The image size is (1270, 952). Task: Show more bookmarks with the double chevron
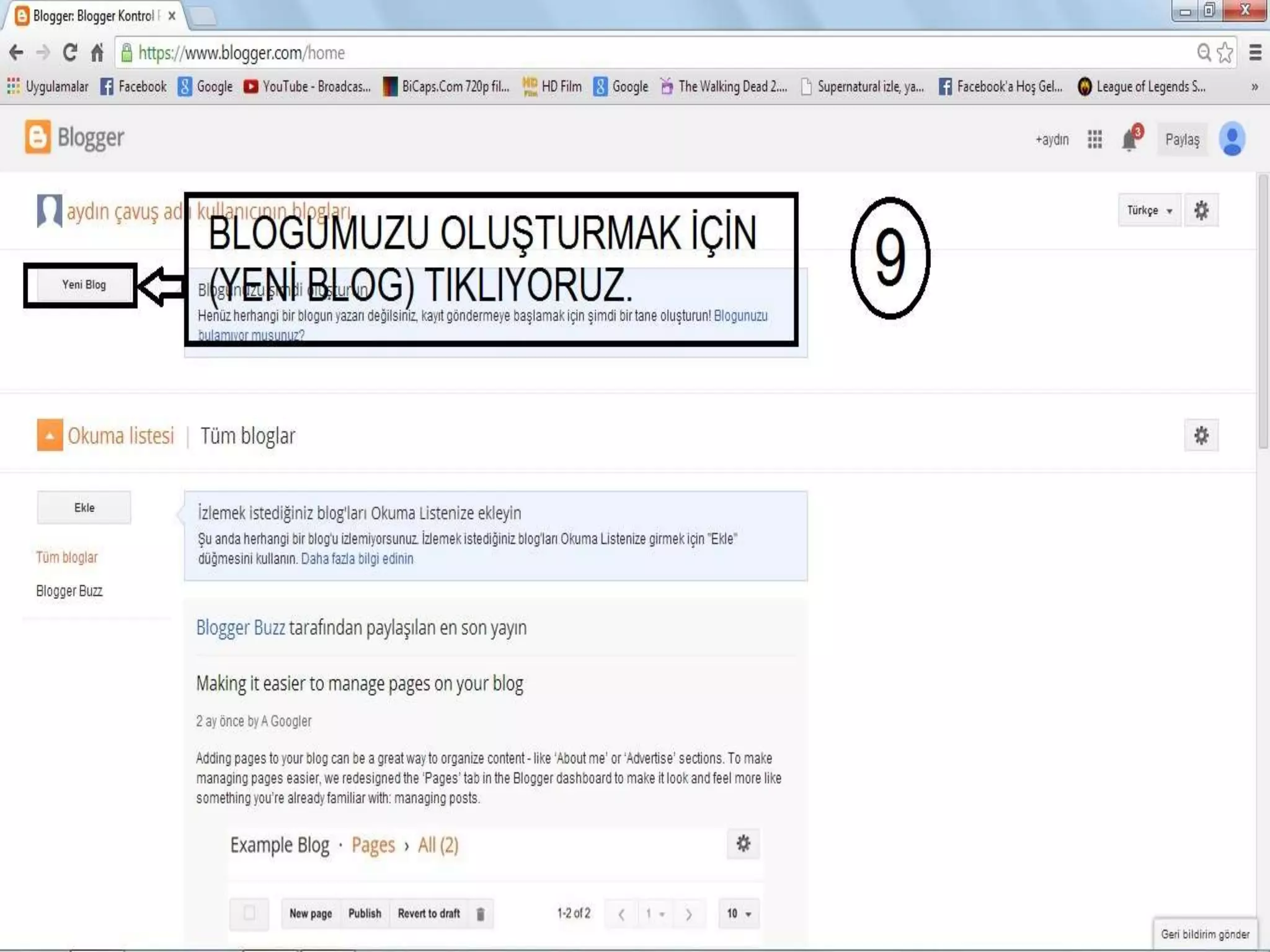1254,87
